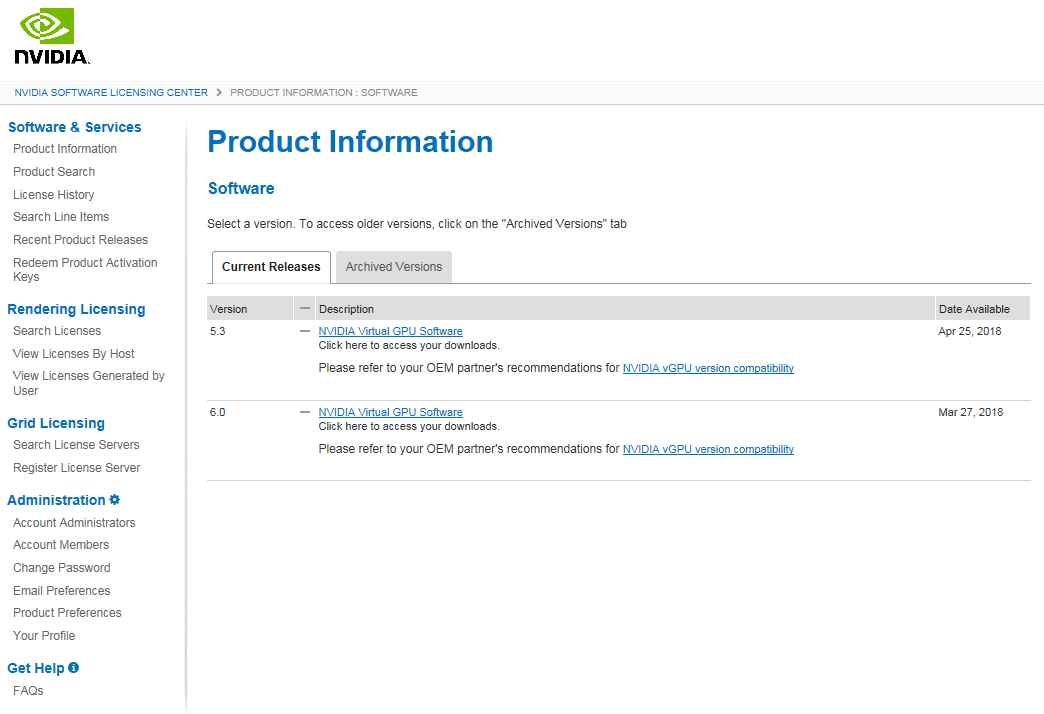Screen dimensions: 1044x714
Task: Open Search License Servers
Action: tap(76, 445)
